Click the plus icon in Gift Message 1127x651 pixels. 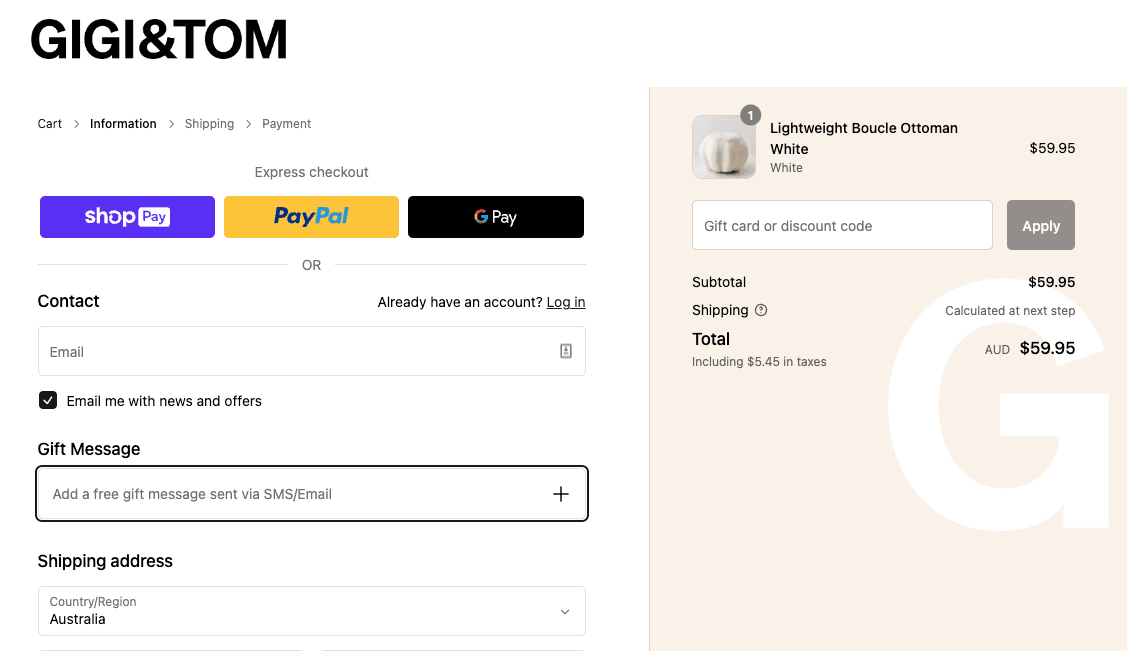[x=561, y=494]
